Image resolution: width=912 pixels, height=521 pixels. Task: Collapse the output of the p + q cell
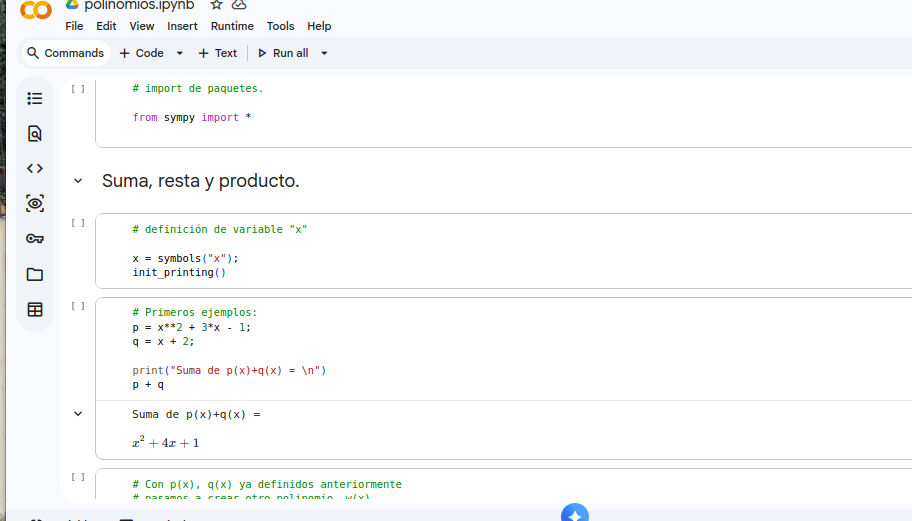pos(78,414)
